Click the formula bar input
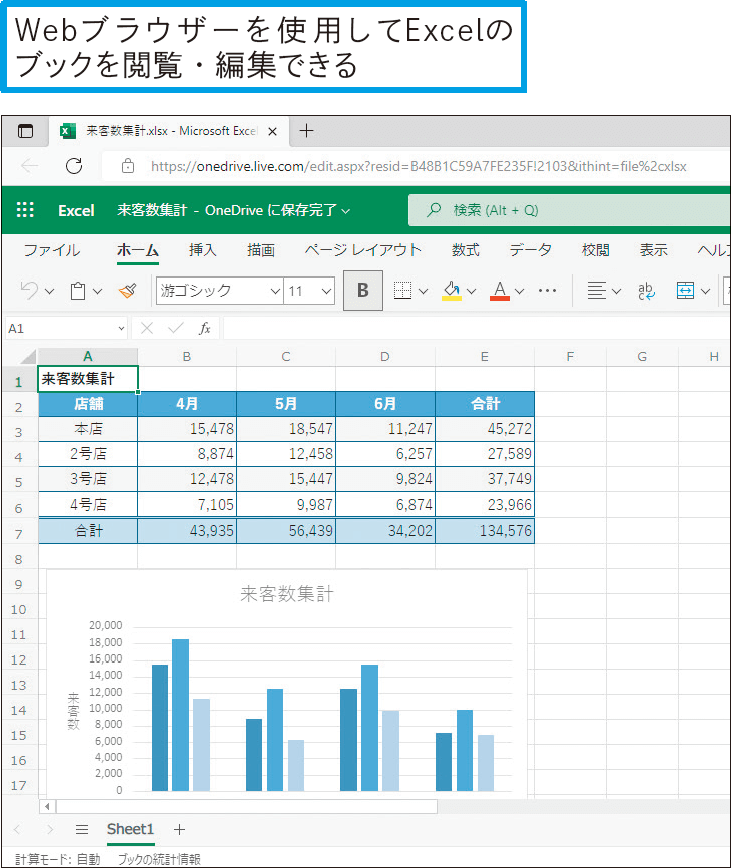Screen dimensions: 731x868 pyautogui.click(x=477, y=328)
